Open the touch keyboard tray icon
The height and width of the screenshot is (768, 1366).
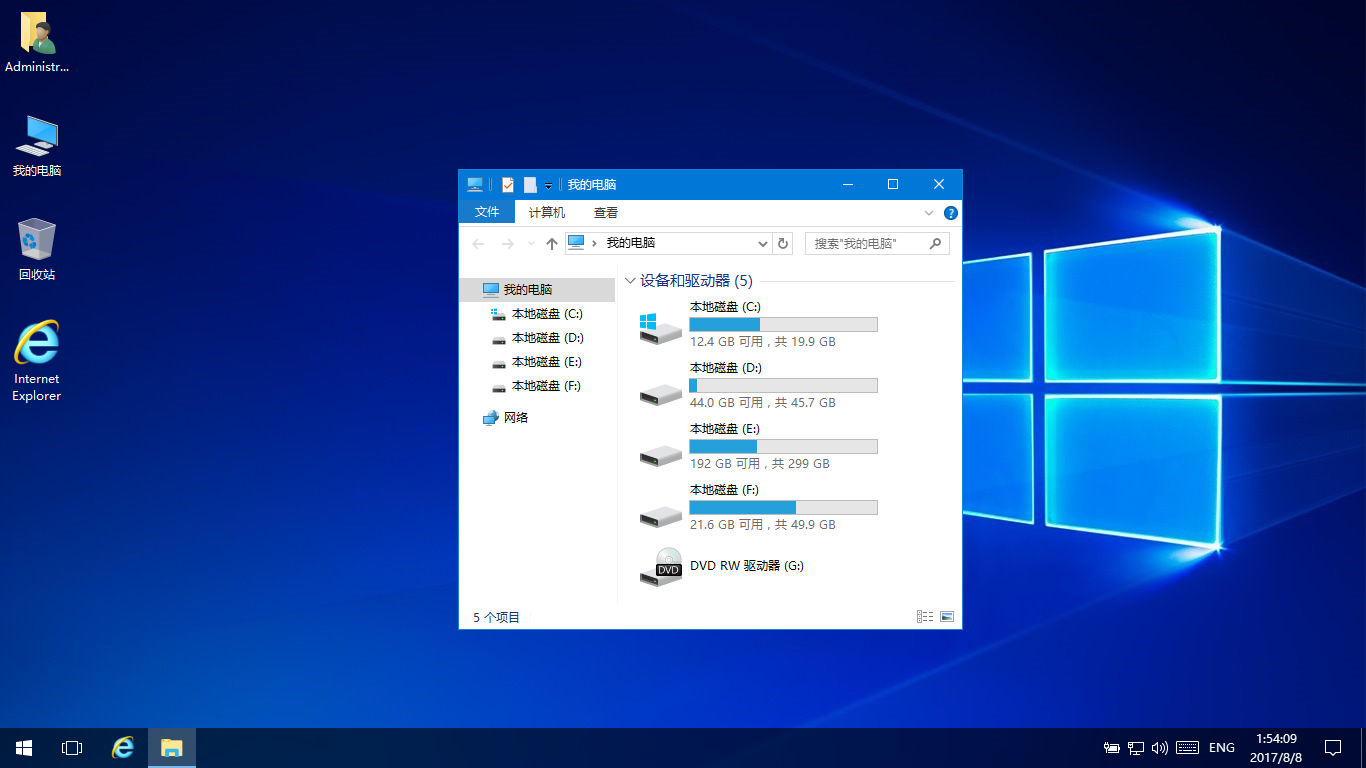pos(1187,748)
